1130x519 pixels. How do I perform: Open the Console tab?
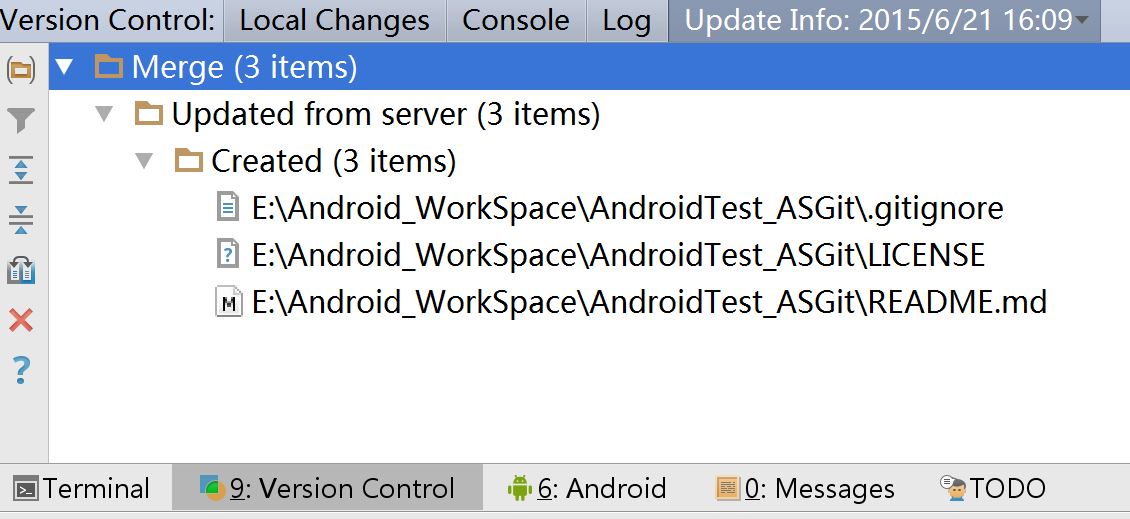tap(516, 20)
